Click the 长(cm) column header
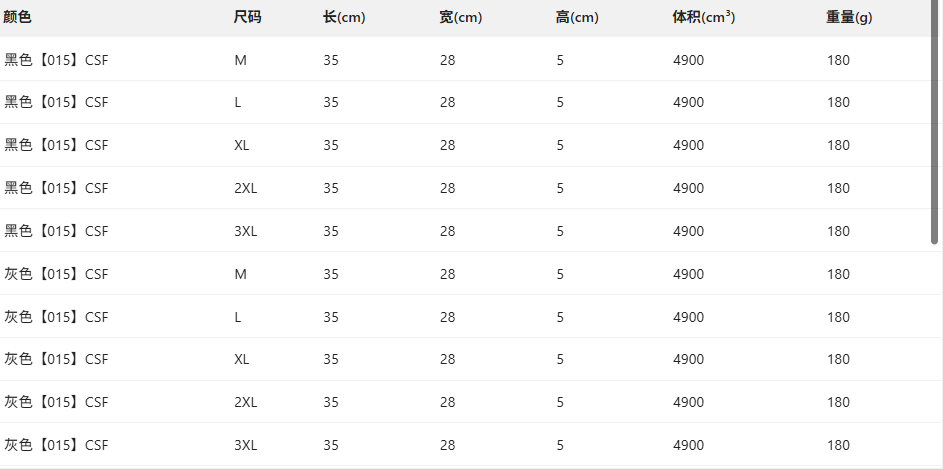 pyautogui.click(x=345, y=17)
